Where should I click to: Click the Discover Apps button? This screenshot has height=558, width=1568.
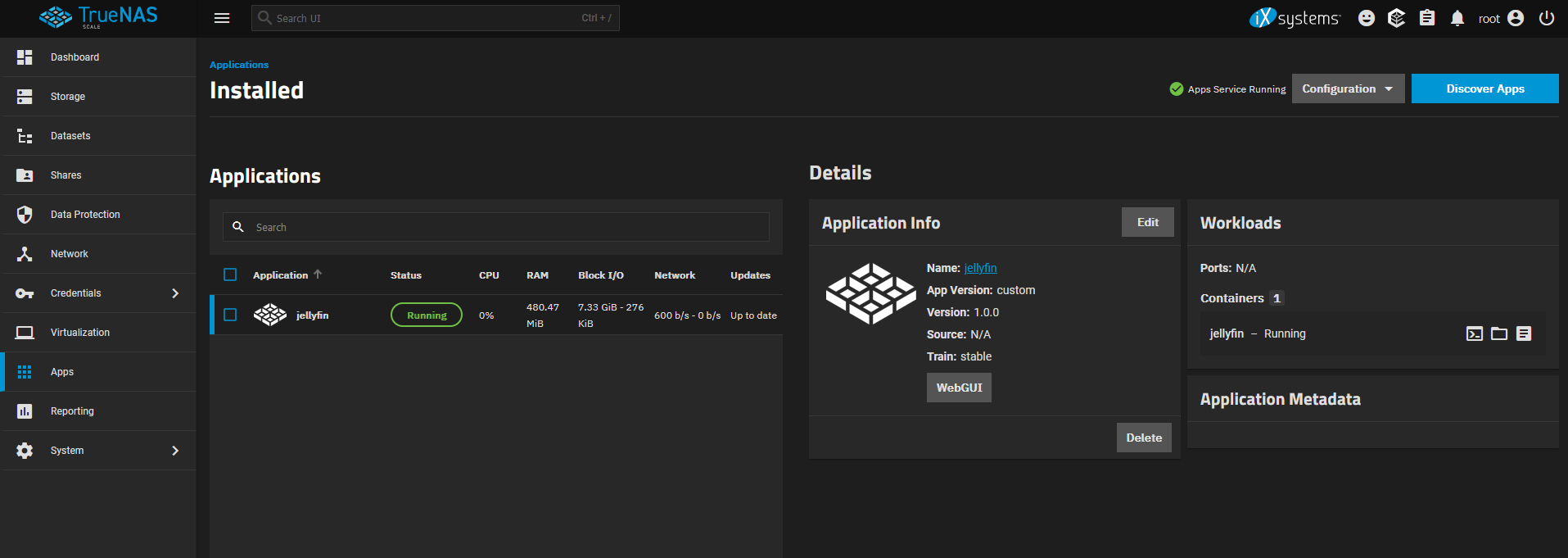pyautogui.click(x=1484, y=88)
